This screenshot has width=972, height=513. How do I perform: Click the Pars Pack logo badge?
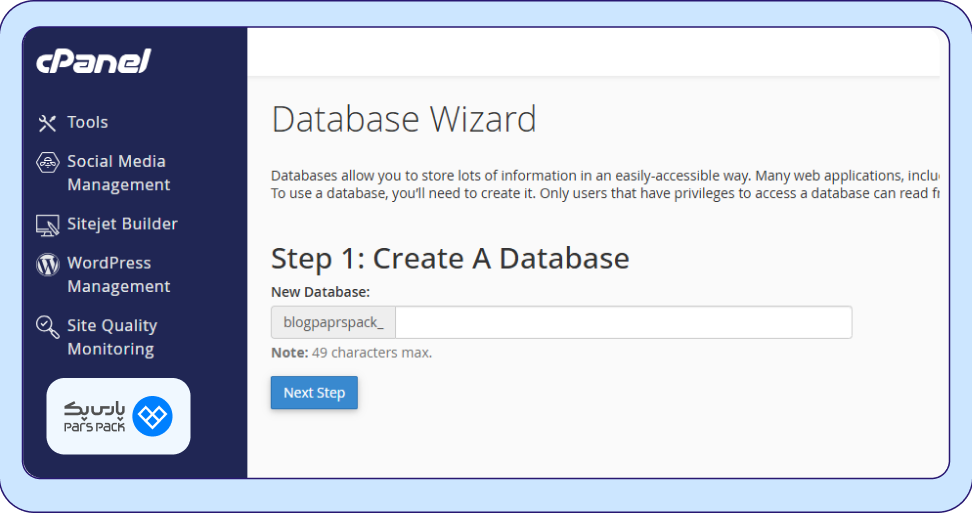click(x=118, y=416)
